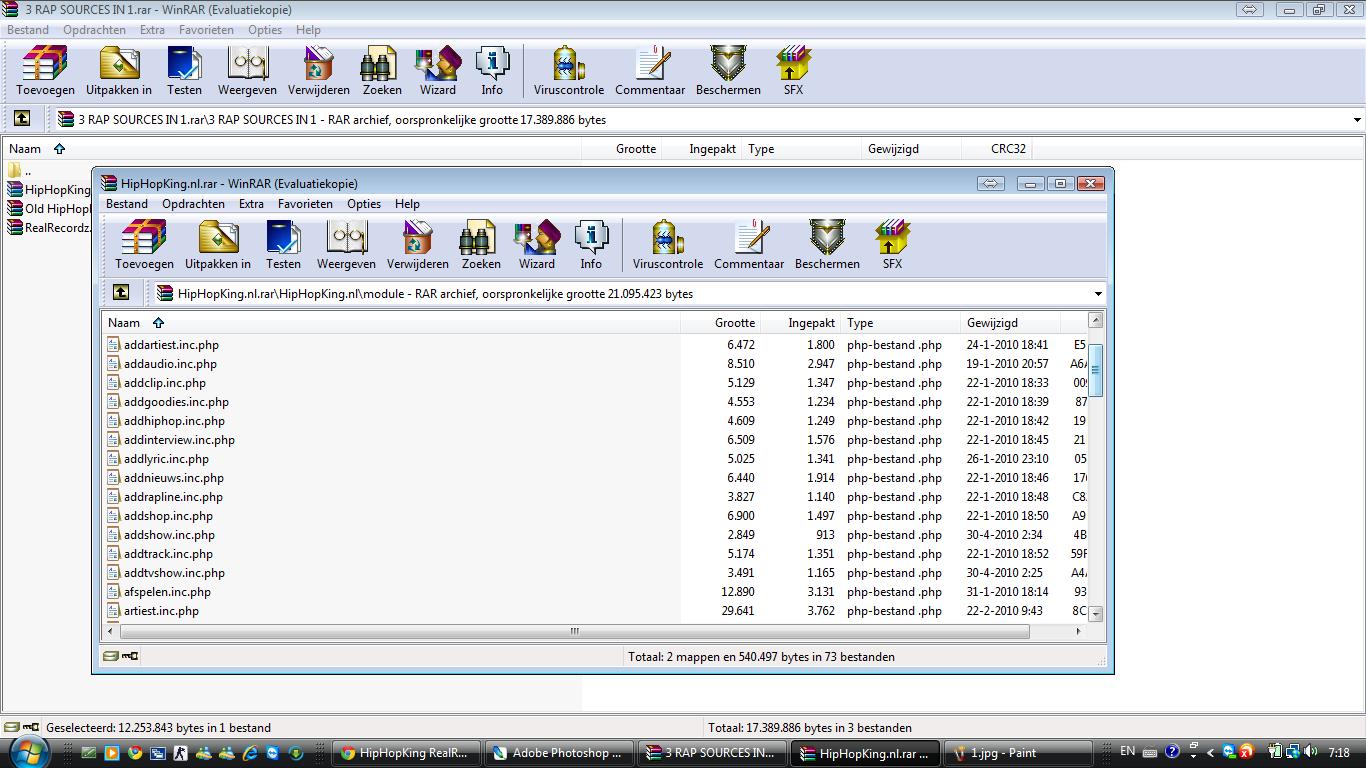The height and width of the screenshot is (768, 1366).
Task: Switch to Adobe Photoshop taskbar item
Action: pyautogui.click(x=559, y=753)
